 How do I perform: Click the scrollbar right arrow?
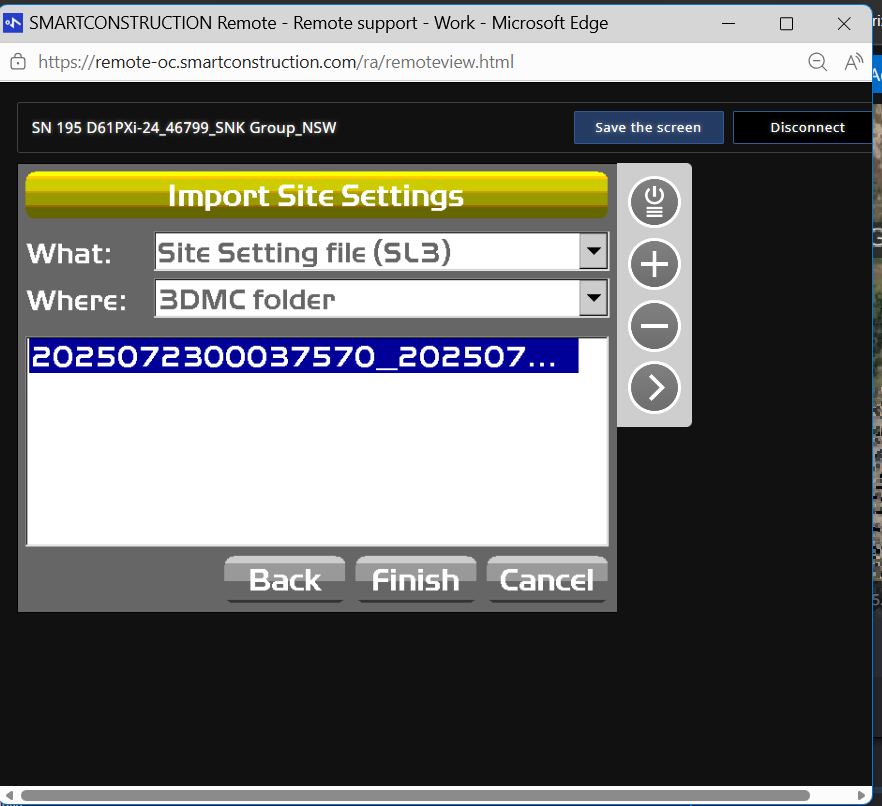pos(861,795)
